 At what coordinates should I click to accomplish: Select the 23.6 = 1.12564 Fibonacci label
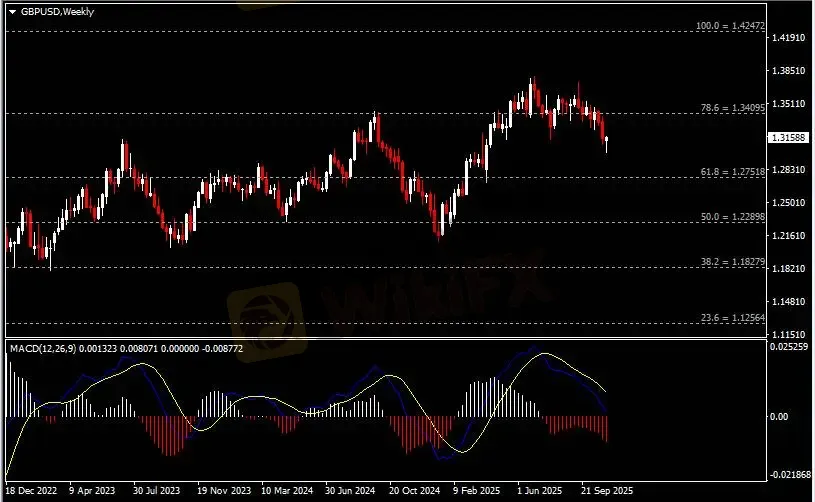pyautogui.click(x=733, y=317)
